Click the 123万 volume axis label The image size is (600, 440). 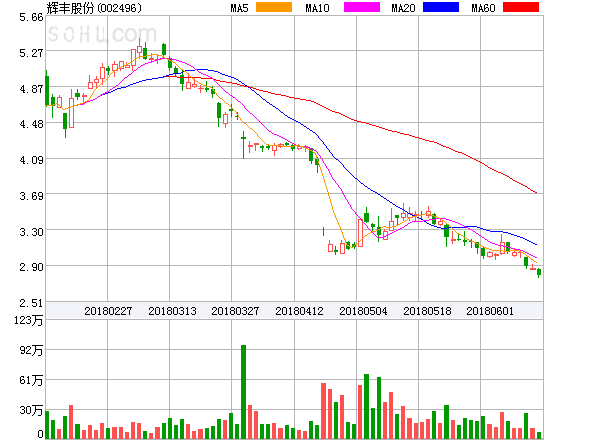pyautogui.click(x=29, y=320)
